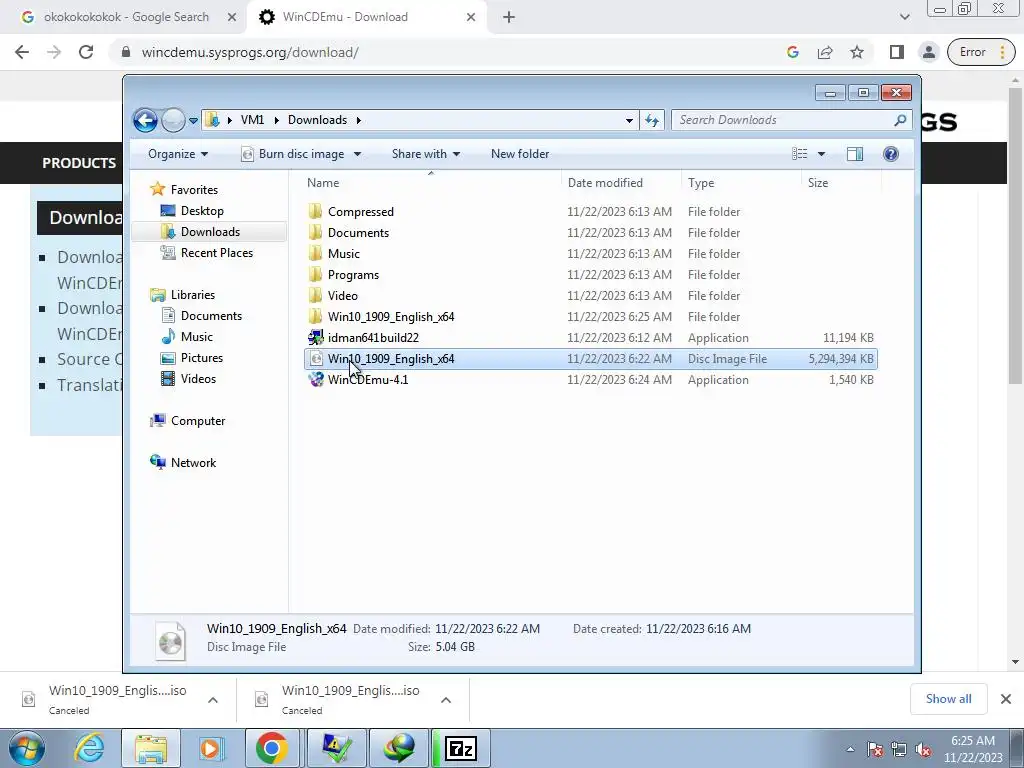Open Windows Start menu
The height and width of the screenshot is (768, 1024).
27,748
